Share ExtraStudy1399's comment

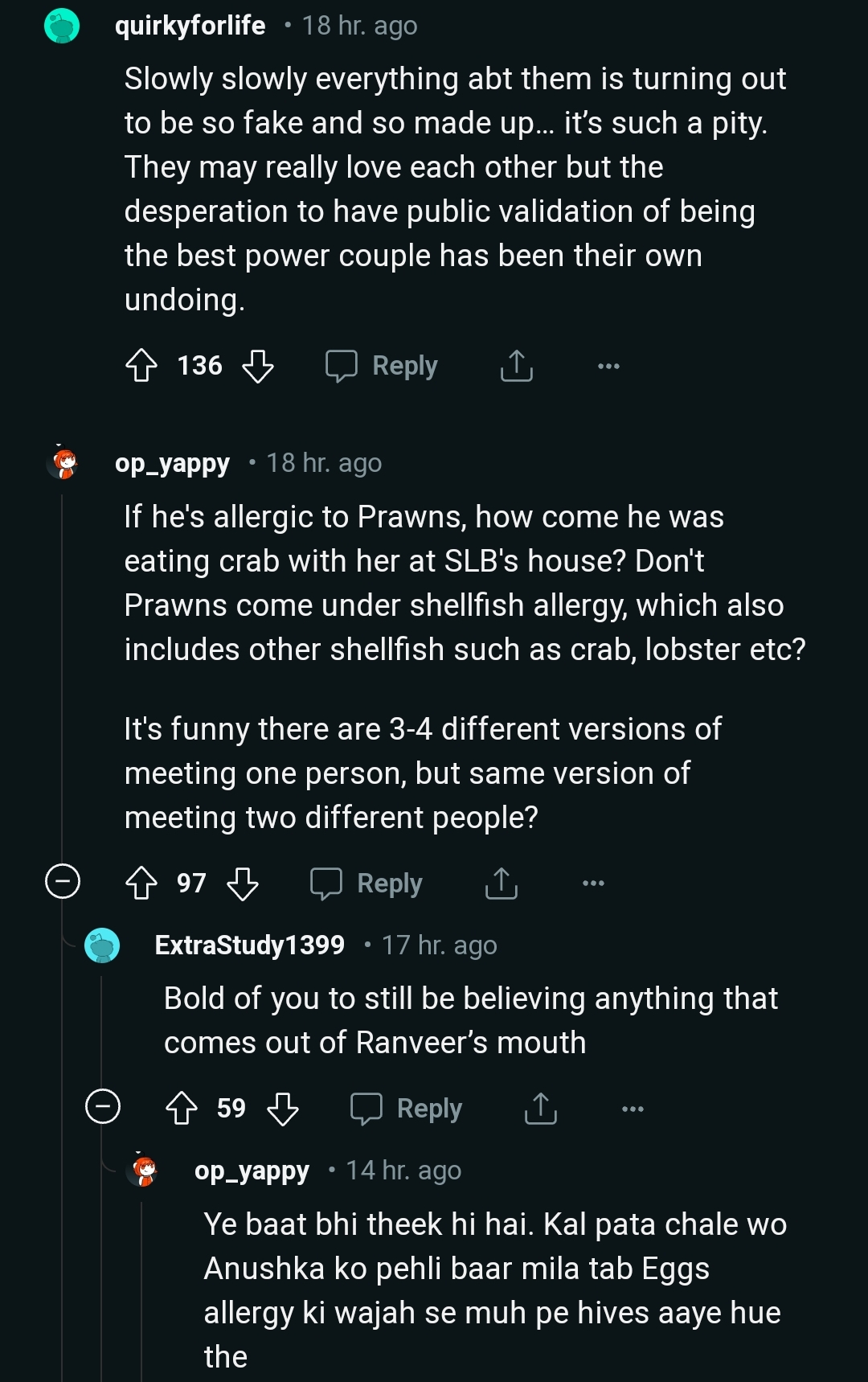[x=540, y=1108]
